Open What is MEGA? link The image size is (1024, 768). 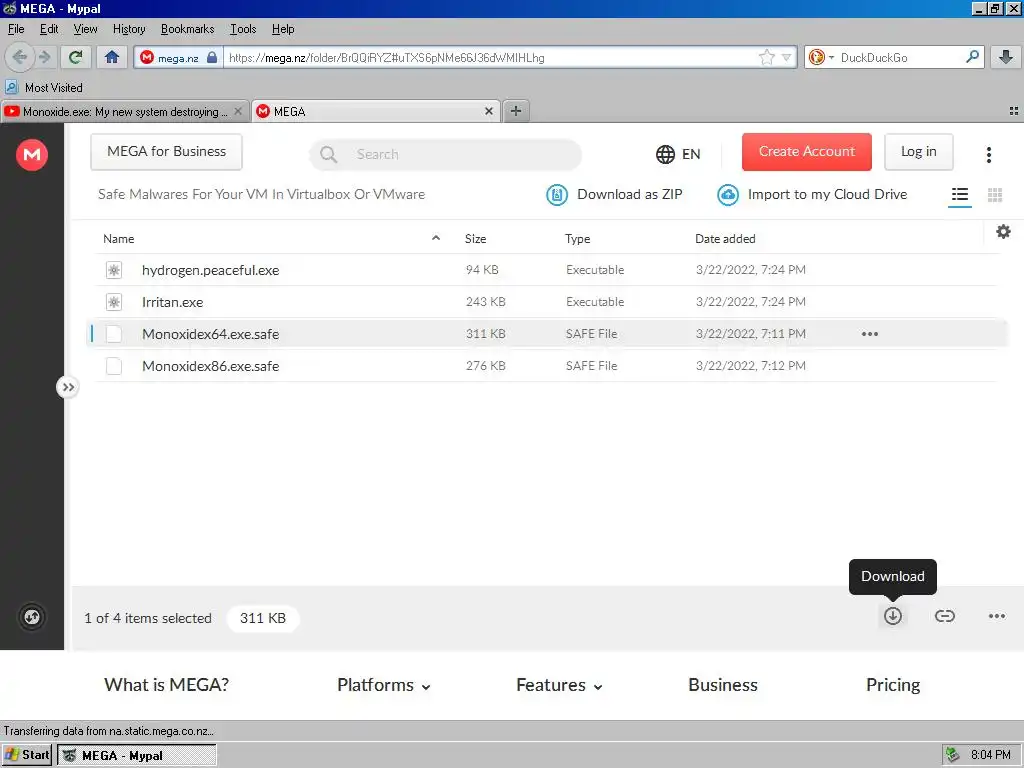tap(167, 684)
